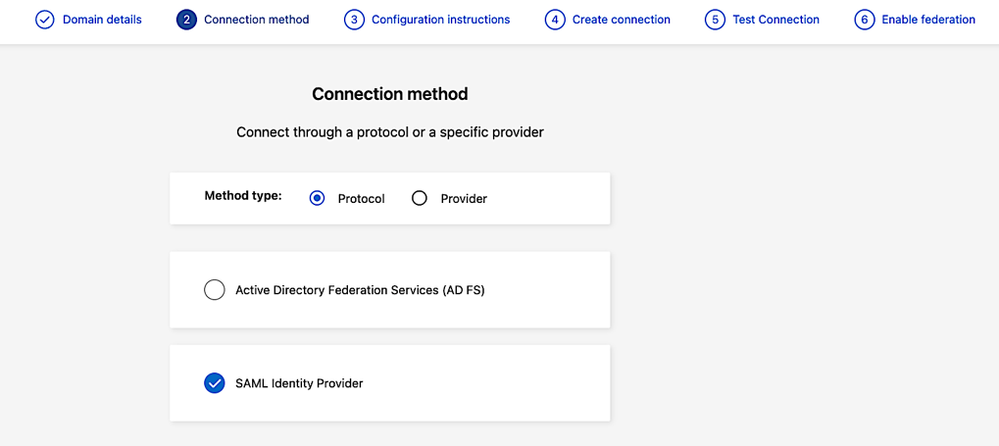Viewport: 999px width, 446px height.
Task: Click the step 6 number circle icon
Action: click(x=864, y=20)
